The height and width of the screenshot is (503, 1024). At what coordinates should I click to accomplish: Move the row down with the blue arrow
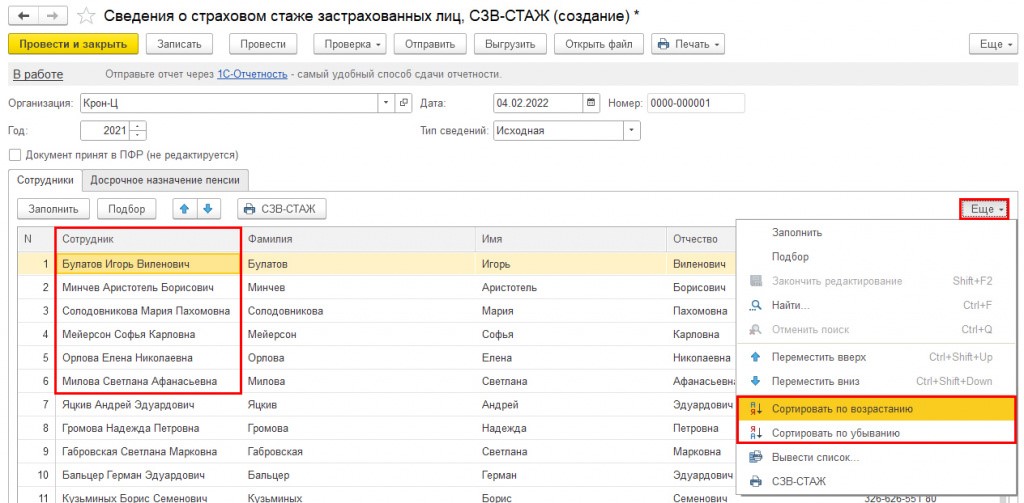[x=208, y=209]
